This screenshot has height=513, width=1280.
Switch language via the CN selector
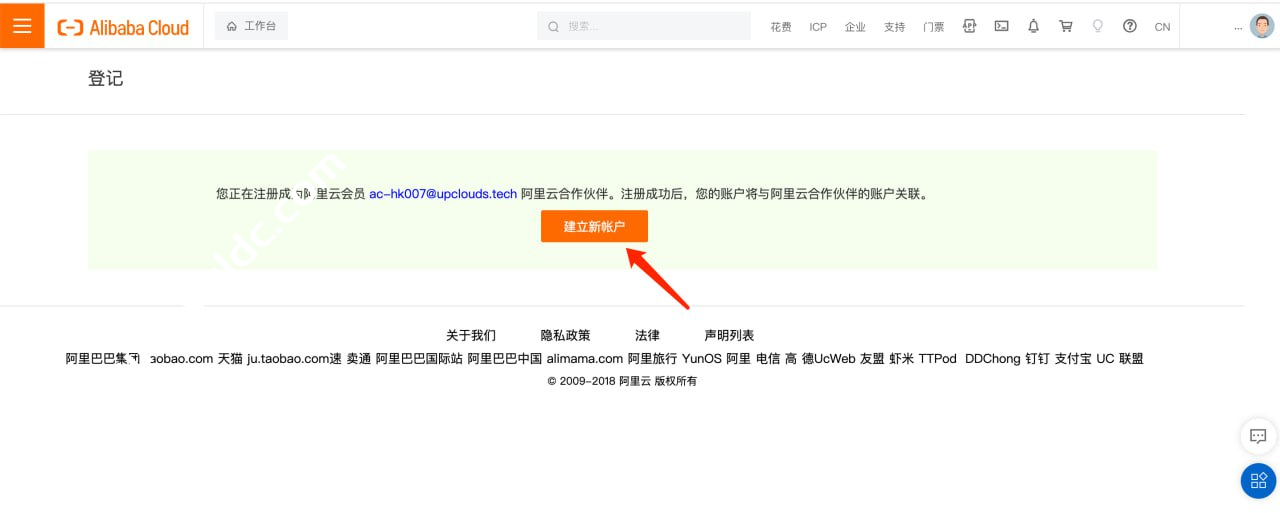point(1162,27)
